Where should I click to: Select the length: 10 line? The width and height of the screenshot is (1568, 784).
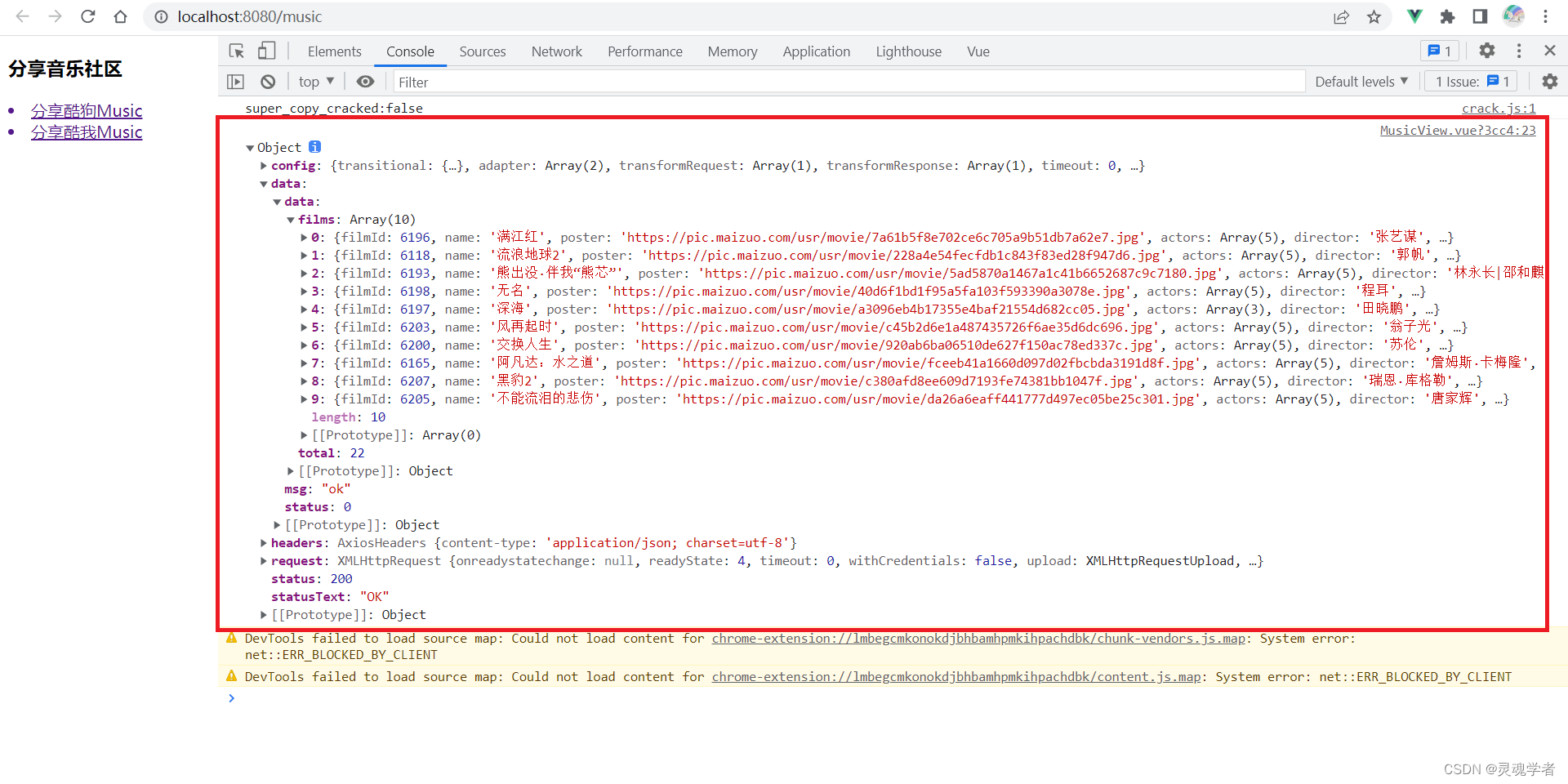tap(349, 417)
